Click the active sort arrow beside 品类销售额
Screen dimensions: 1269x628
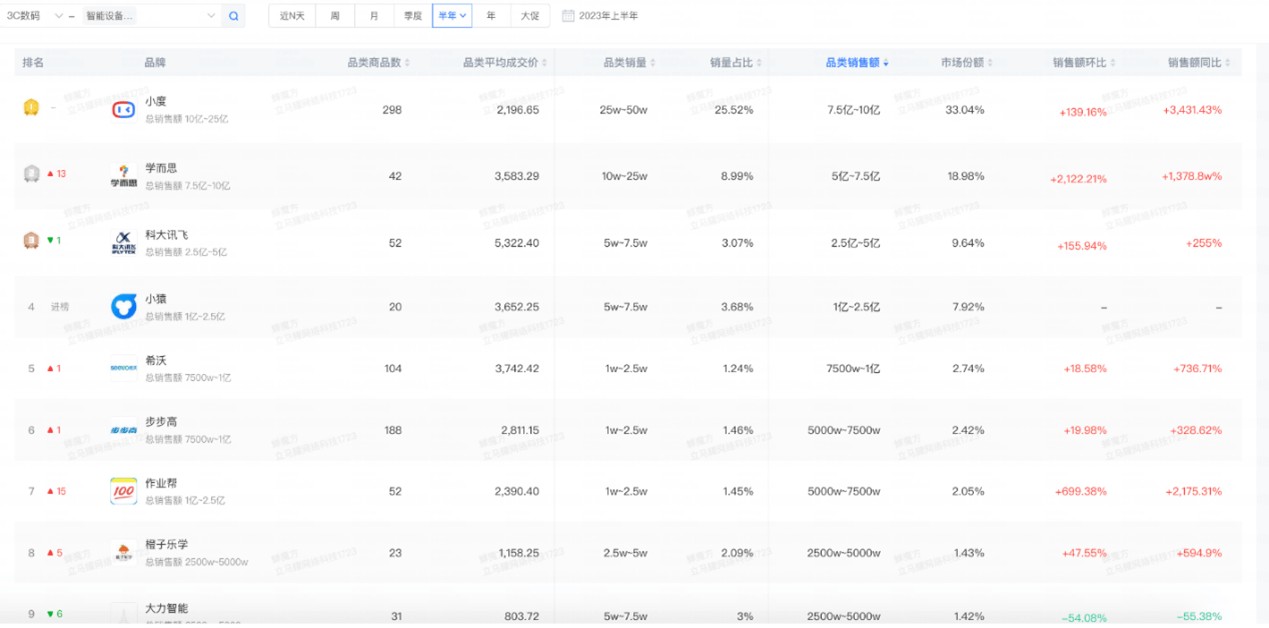pos(886,63)
